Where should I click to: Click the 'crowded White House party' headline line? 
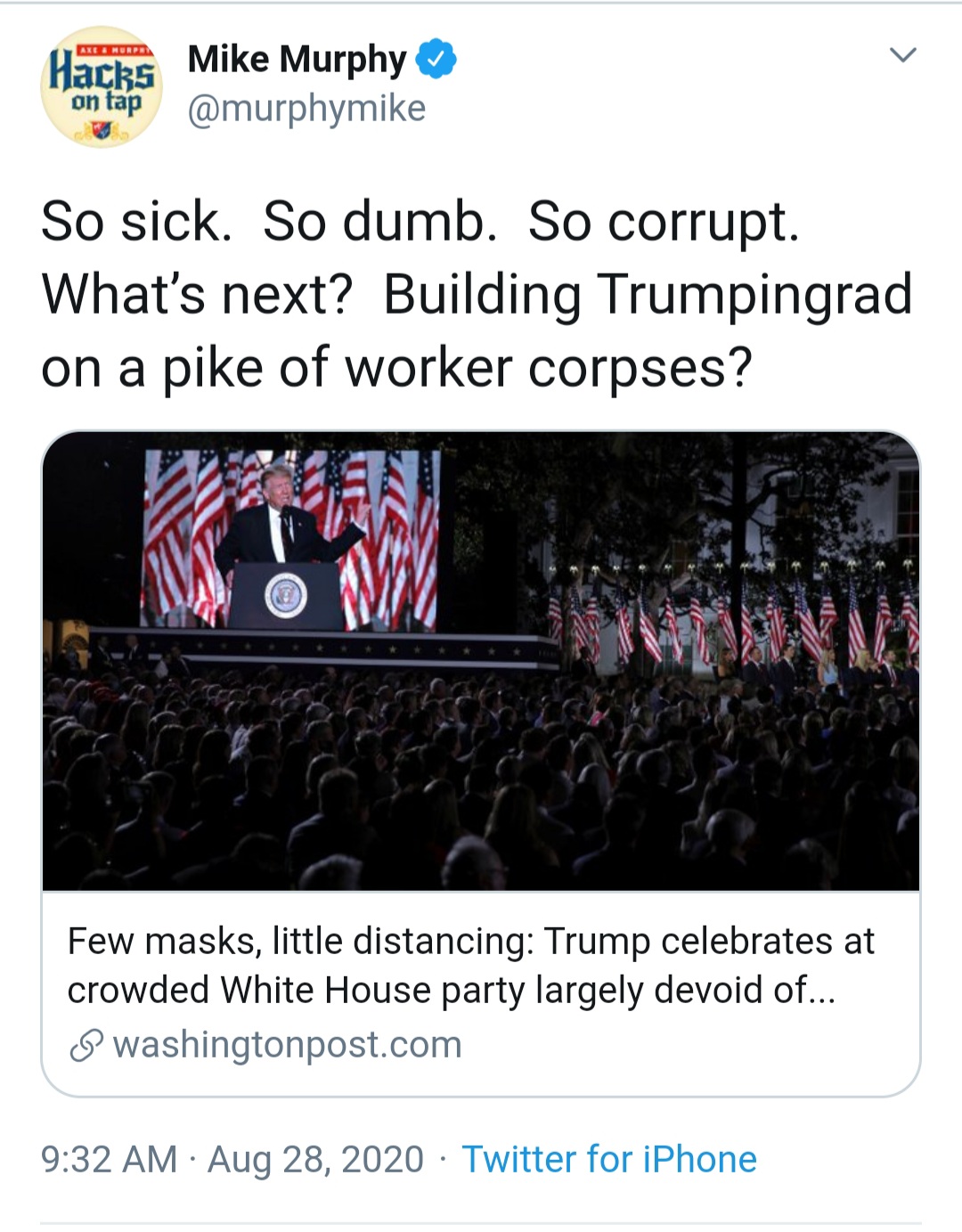[x=452, y=990]
